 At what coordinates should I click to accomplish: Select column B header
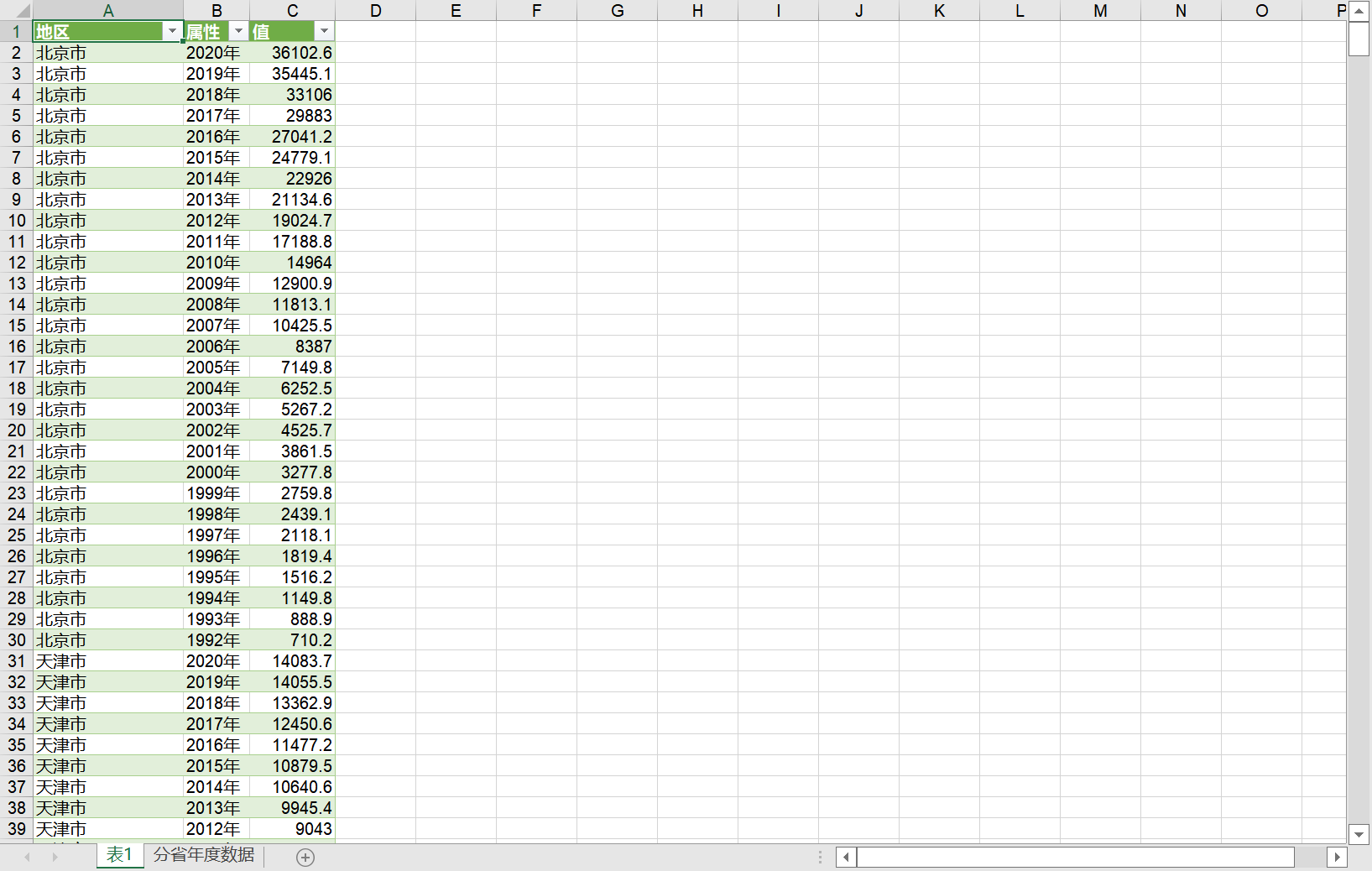coord(216,11)
